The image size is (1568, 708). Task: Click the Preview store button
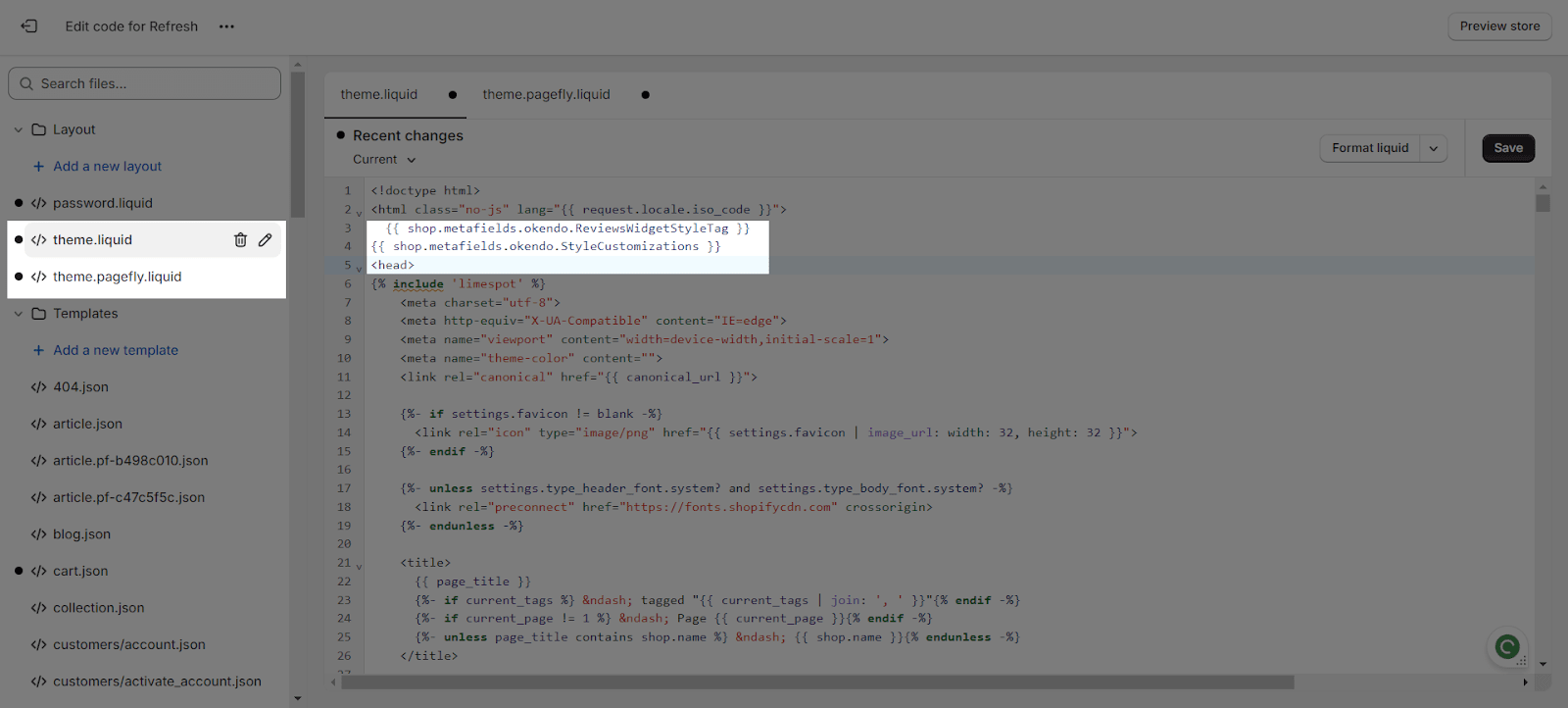click(x=1498, y=26)
